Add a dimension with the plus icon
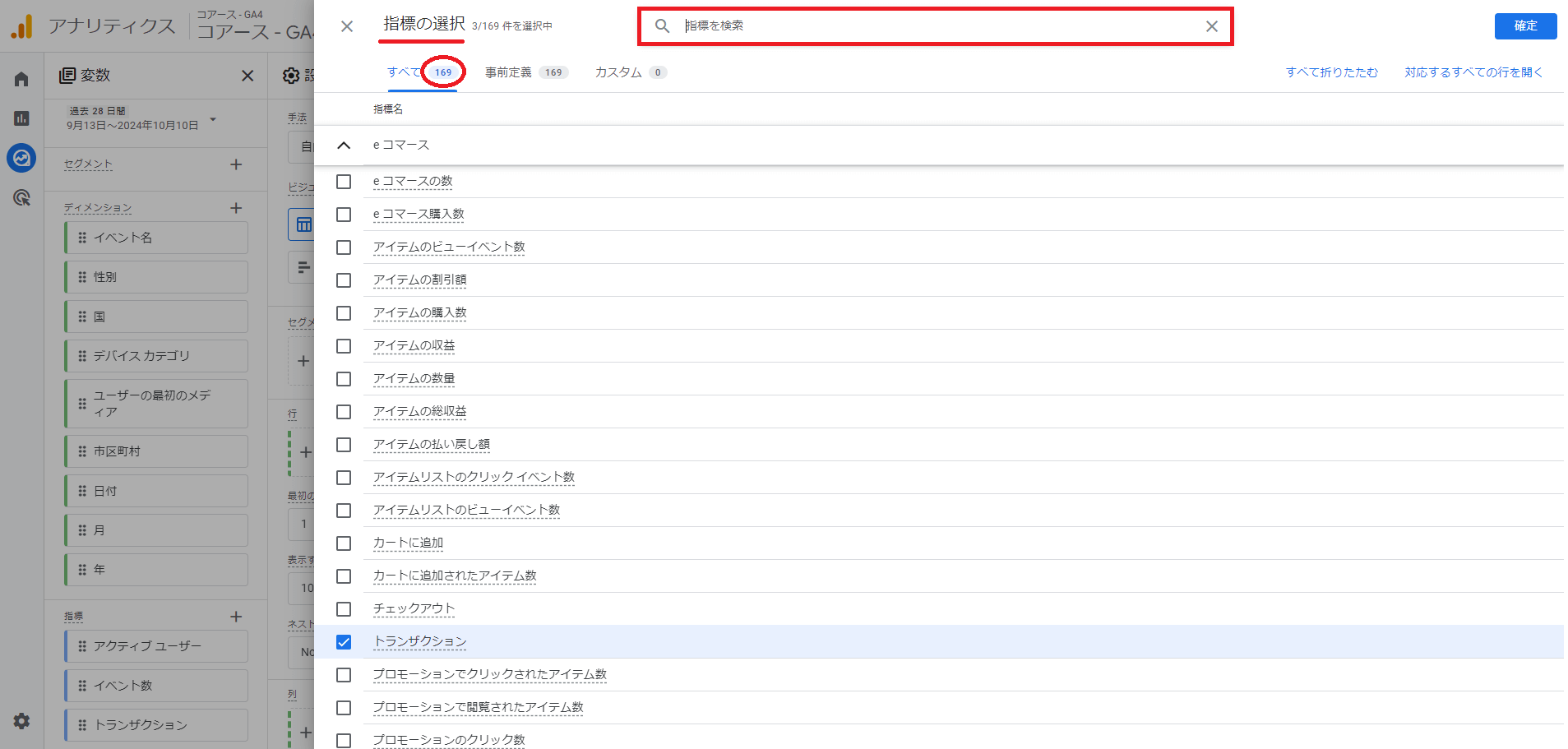1568x749 pixels. click(236, 208)
